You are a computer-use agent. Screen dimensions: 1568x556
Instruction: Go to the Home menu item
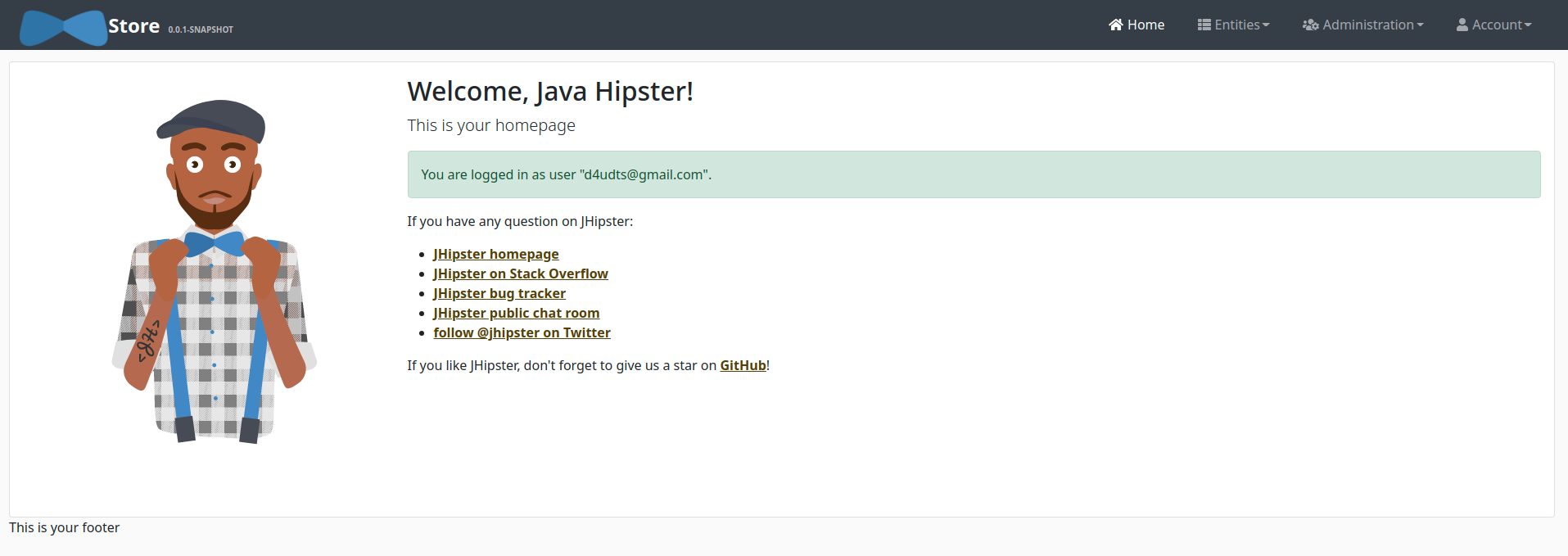[1145, 25]
